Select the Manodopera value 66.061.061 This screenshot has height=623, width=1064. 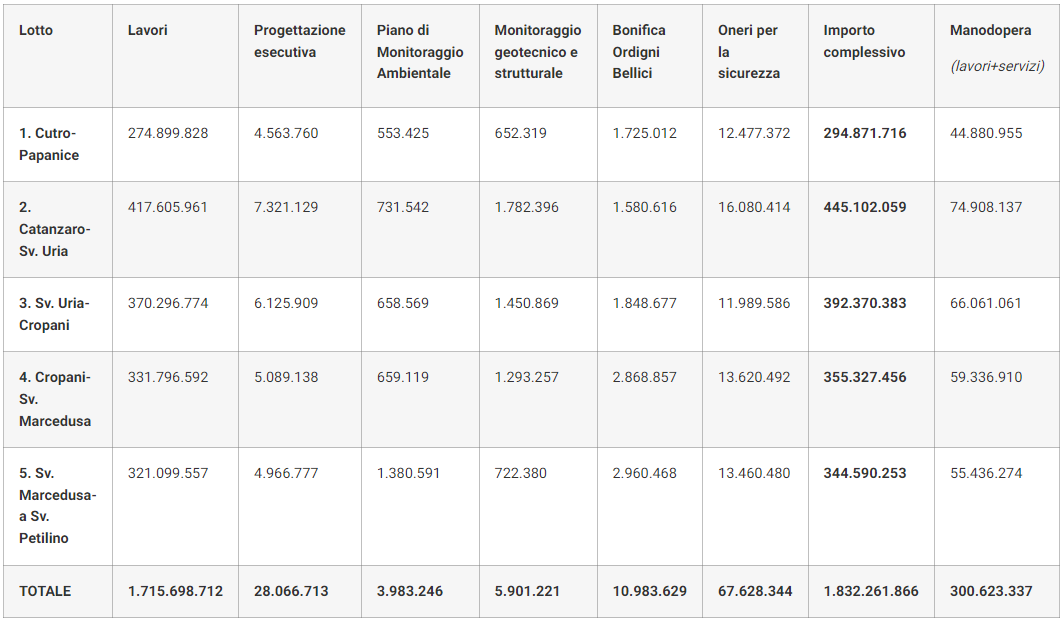986,303
